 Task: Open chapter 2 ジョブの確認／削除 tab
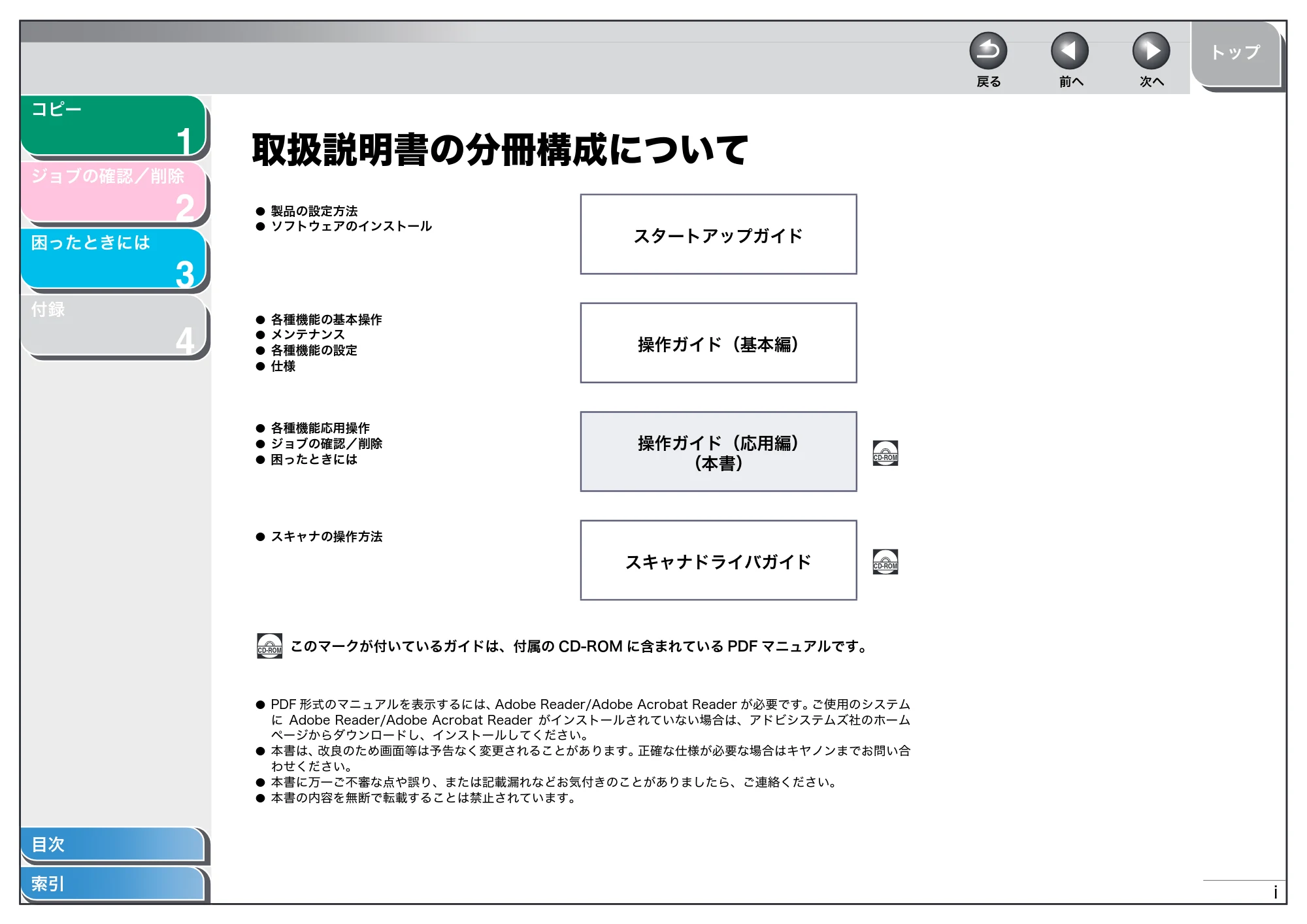pyautogui.click(x=114, y=192)
